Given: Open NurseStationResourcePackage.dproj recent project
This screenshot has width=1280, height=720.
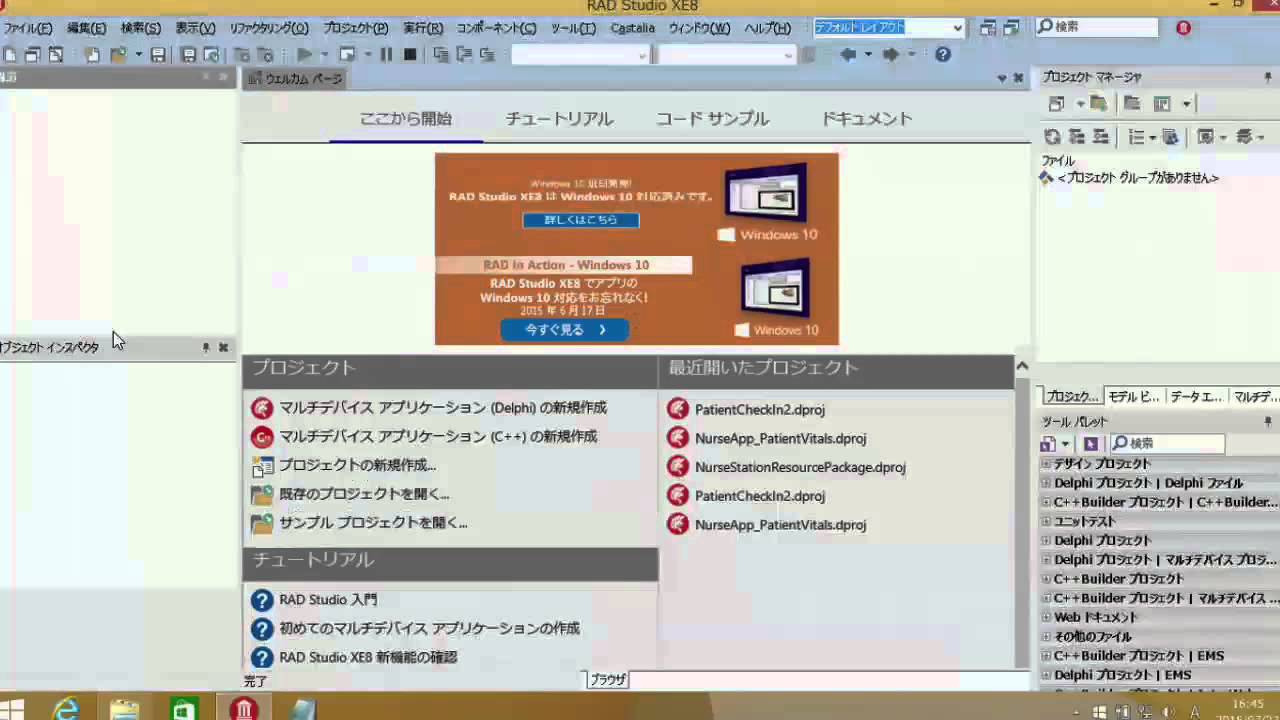Looking at the screenshot, I should (799, 467).
